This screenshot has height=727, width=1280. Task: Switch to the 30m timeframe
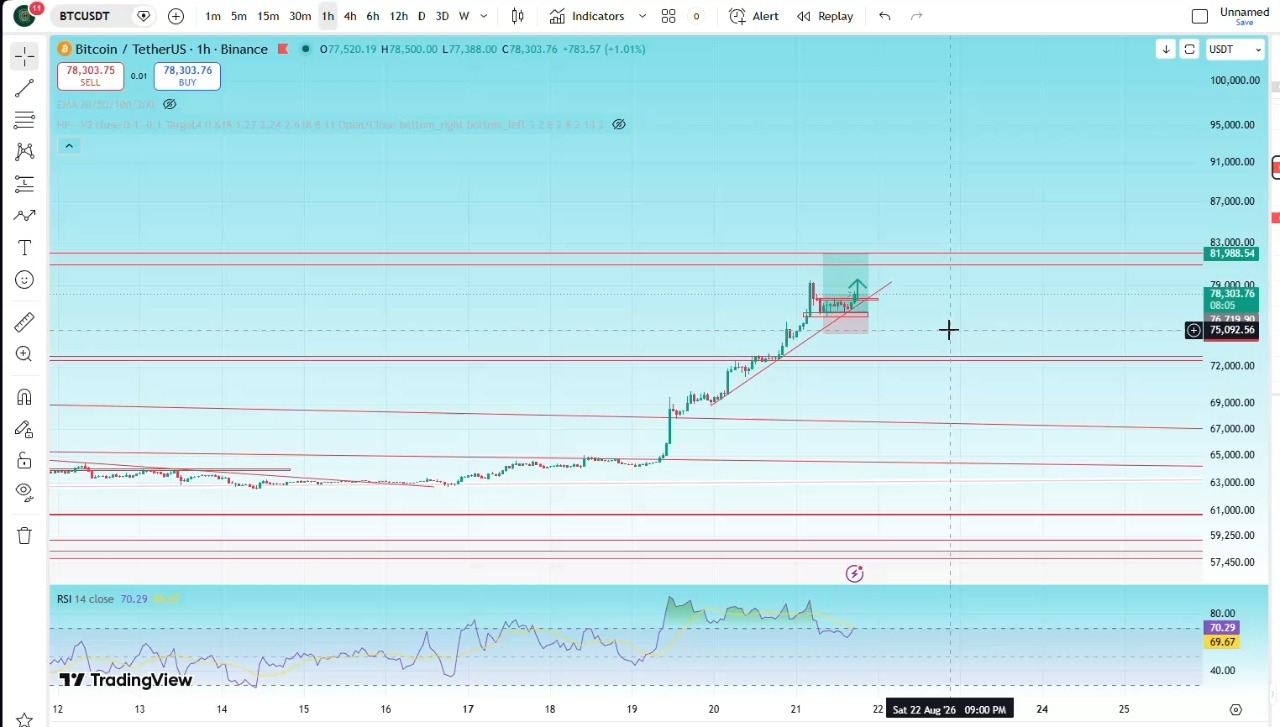[x=300, y=16]
